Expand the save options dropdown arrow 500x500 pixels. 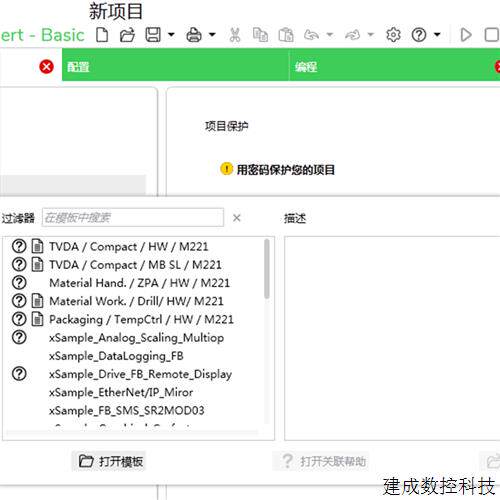pos(171,34)
